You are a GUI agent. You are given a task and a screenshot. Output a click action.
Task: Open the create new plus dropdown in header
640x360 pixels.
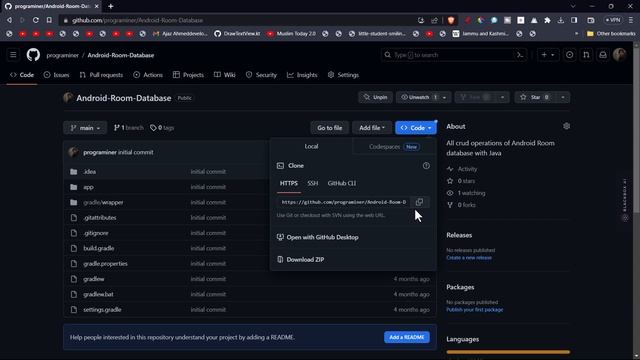pyautogui.click(x=548, y=55)
